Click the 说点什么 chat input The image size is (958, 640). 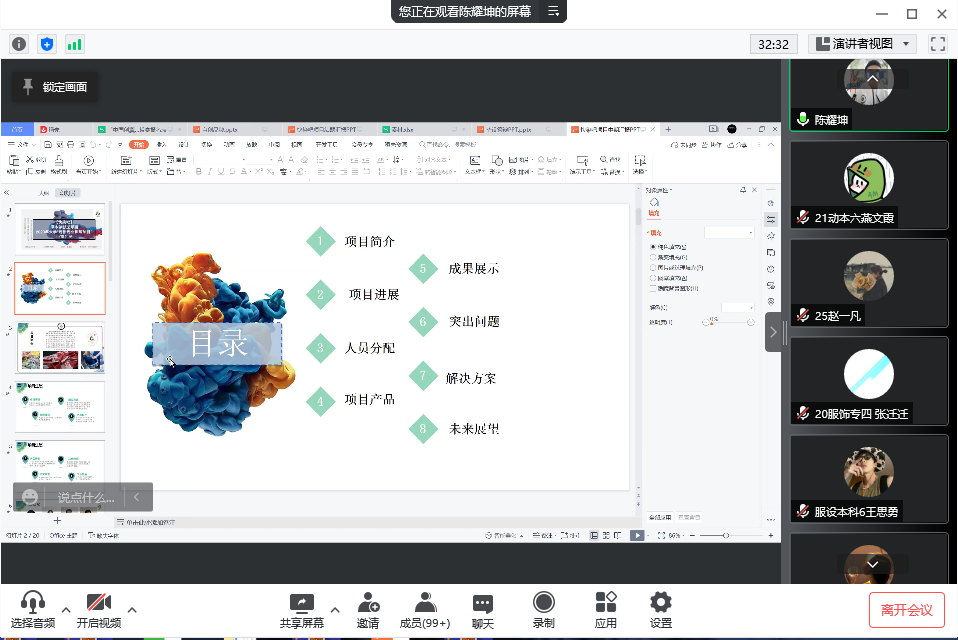tap(85, 497)
